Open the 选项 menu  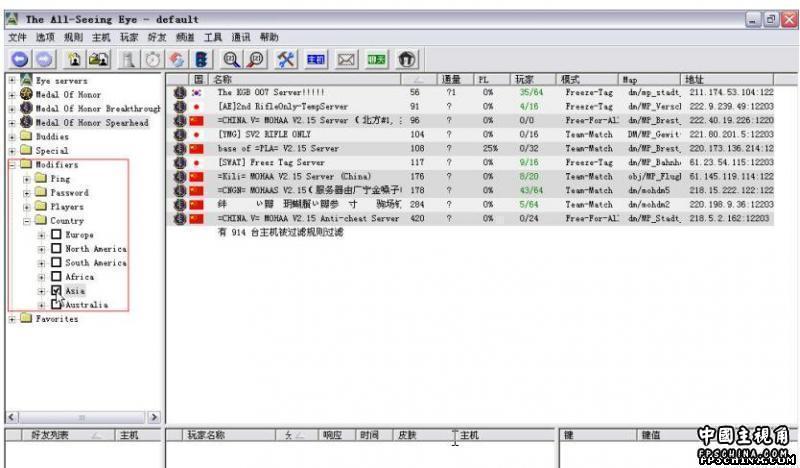tap(45, 37)
